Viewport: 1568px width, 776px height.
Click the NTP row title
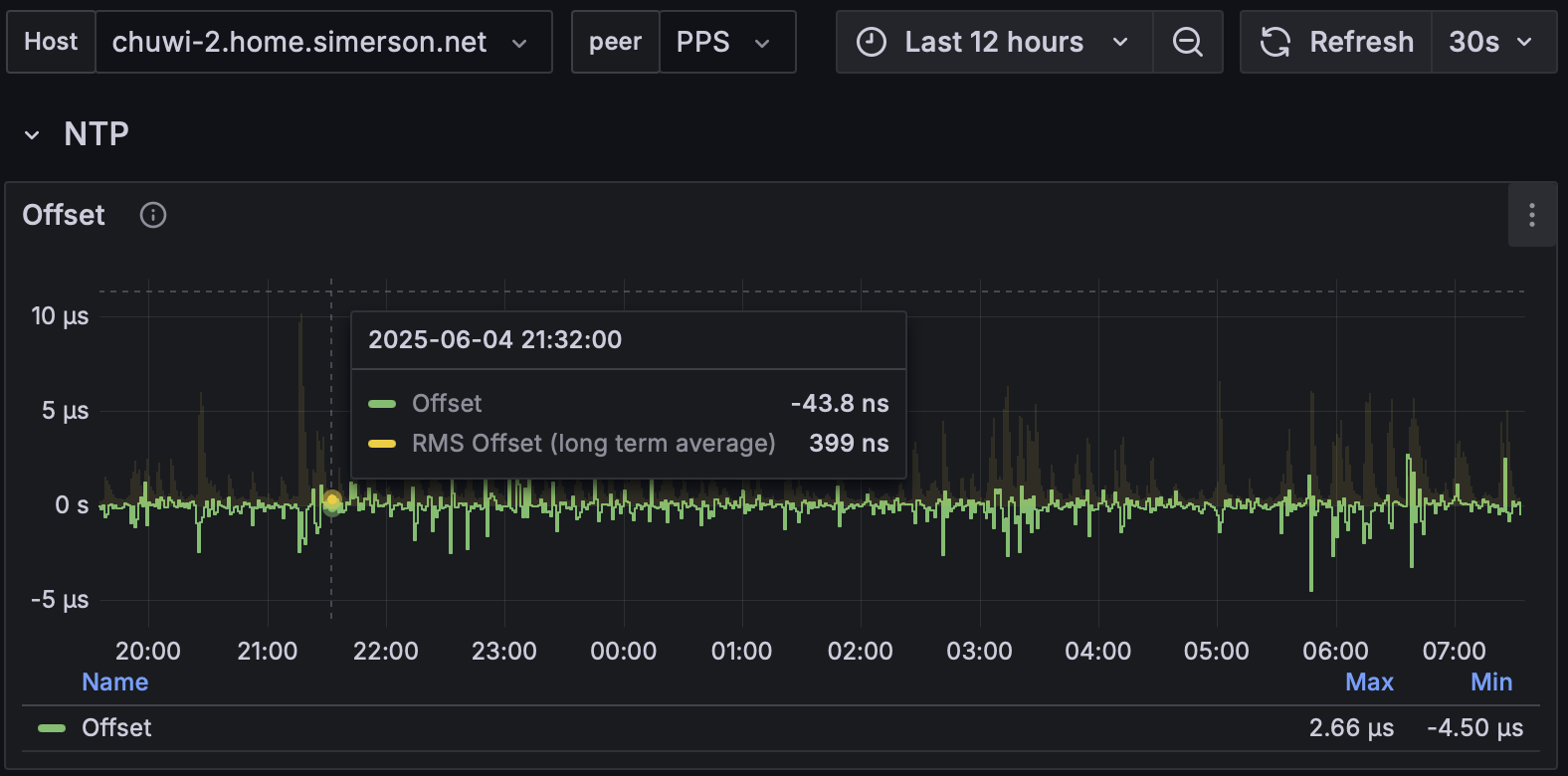pyautogui.click(x=97, y=133)
